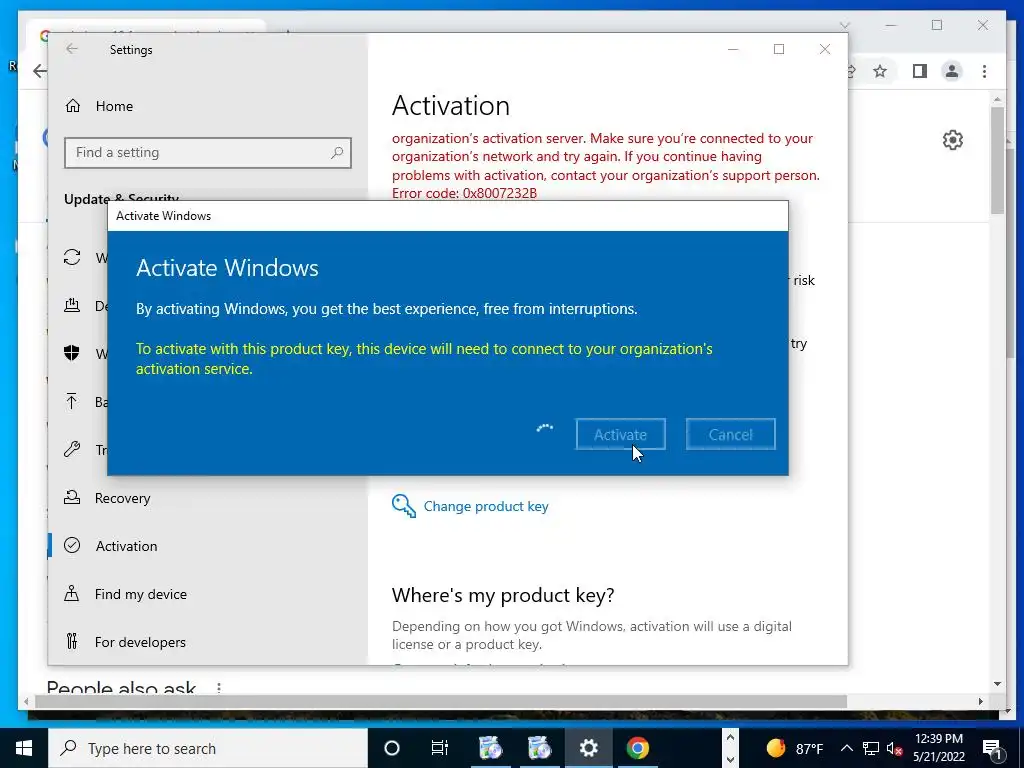The image size is (1024, 768).
Task: Open Chrome profile avatar
Action: click(x=952, y=71)
